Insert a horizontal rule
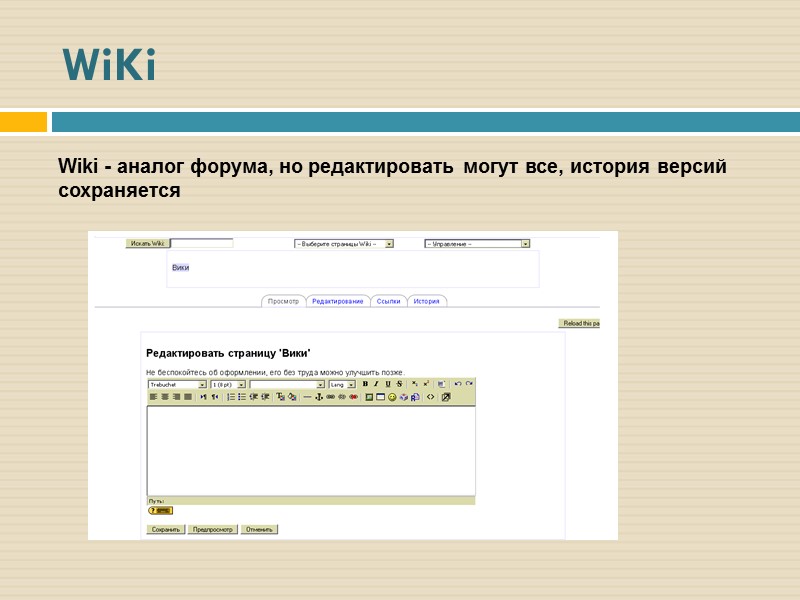 [307, 397]
